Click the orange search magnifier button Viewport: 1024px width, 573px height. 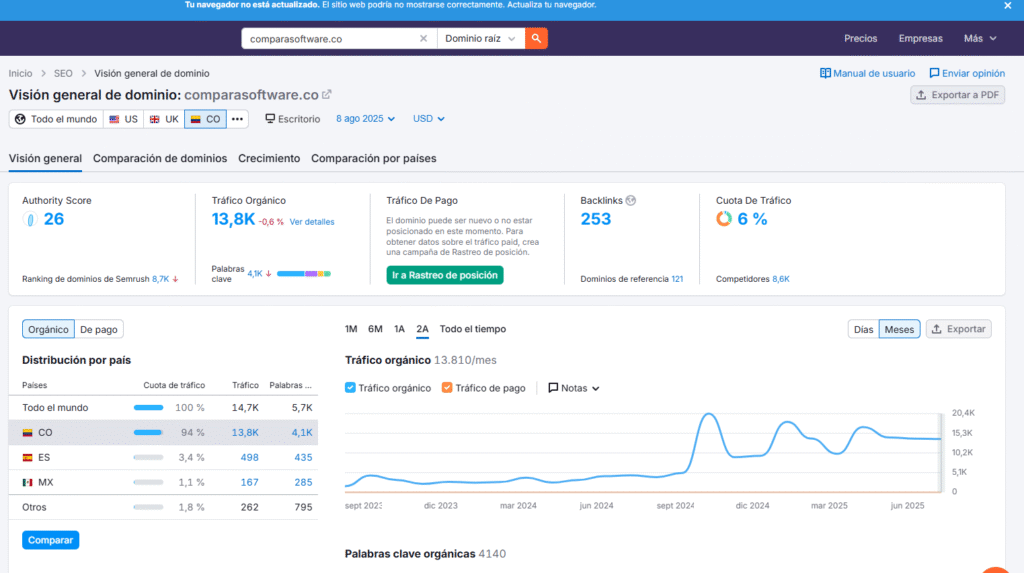pyautogui.click(x=536, y=39)
